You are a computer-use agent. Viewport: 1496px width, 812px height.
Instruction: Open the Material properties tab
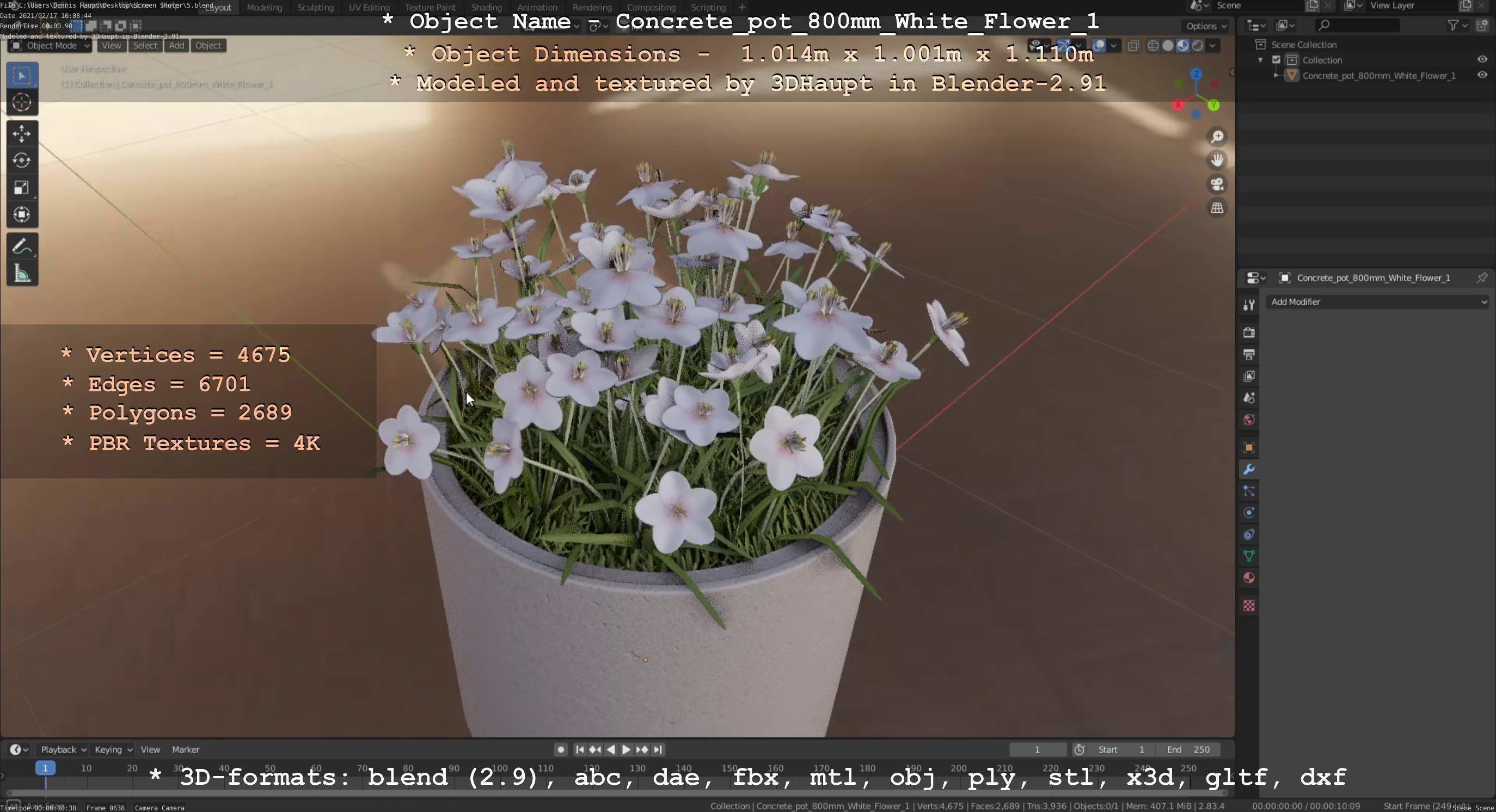point(1249,578)
